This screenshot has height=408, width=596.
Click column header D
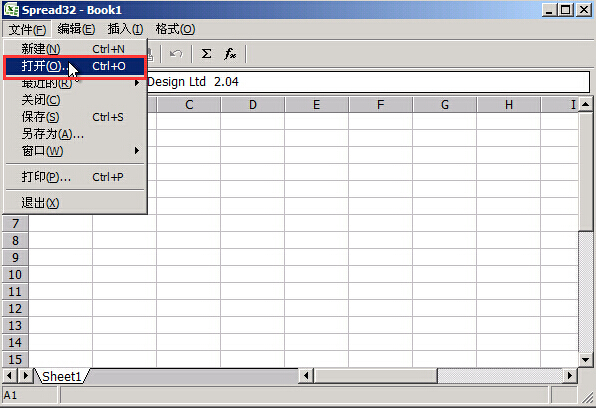click(253, 105)
